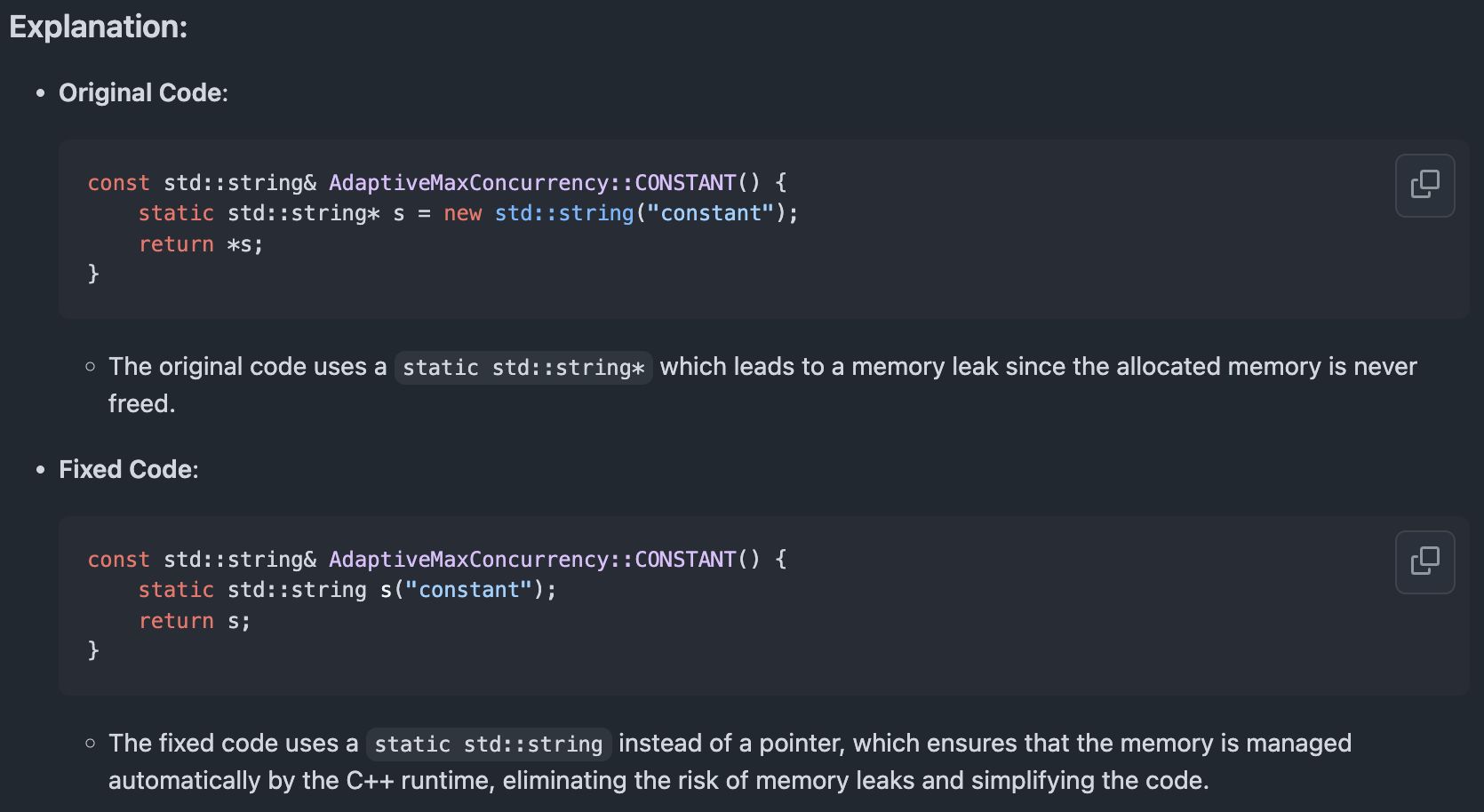The width and height of the screenshot is (1484, 812).
Task: Click the inline static std::string snippet without asterisk
Action: click(x=488, y=744)
